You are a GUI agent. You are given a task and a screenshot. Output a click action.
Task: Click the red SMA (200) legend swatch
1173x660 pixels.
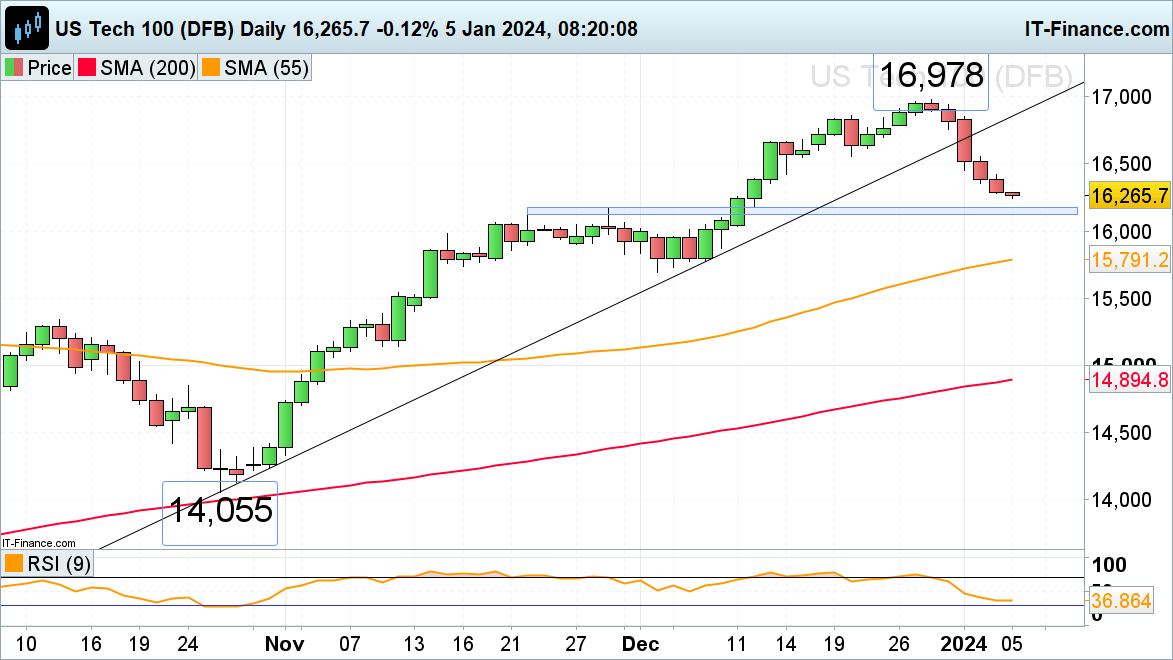coord(87,68)
